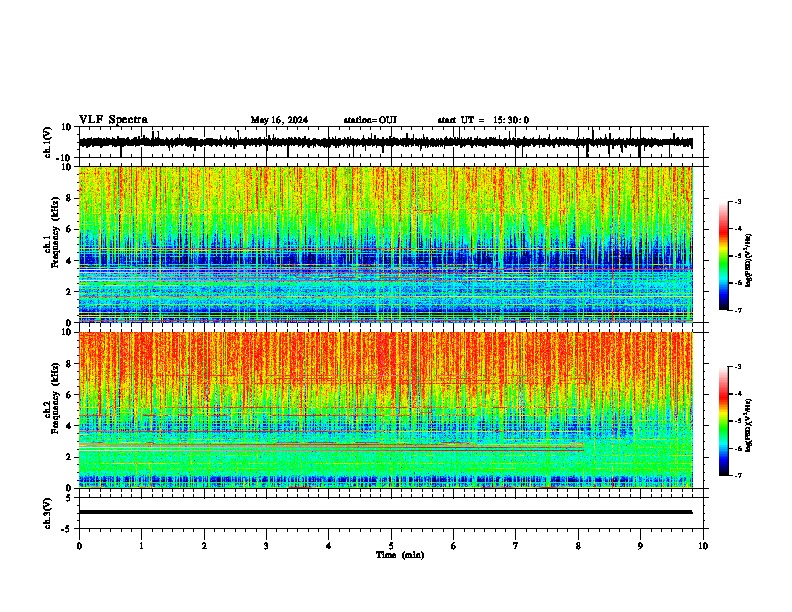
Task: Click time axis tick label "5"
Action: (391, 546)
